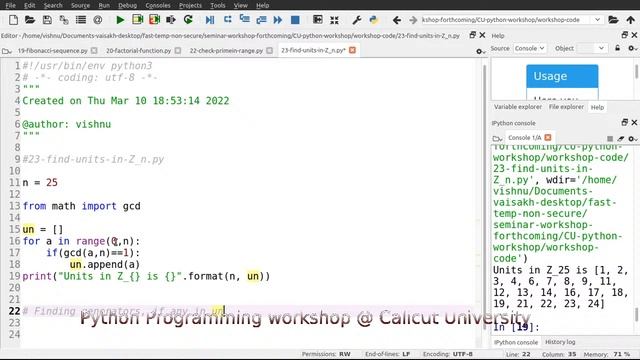Screen dimensions: 640x360
Task: Change to the parent directory
Action: pyautogui.click(x=630, y=20)
